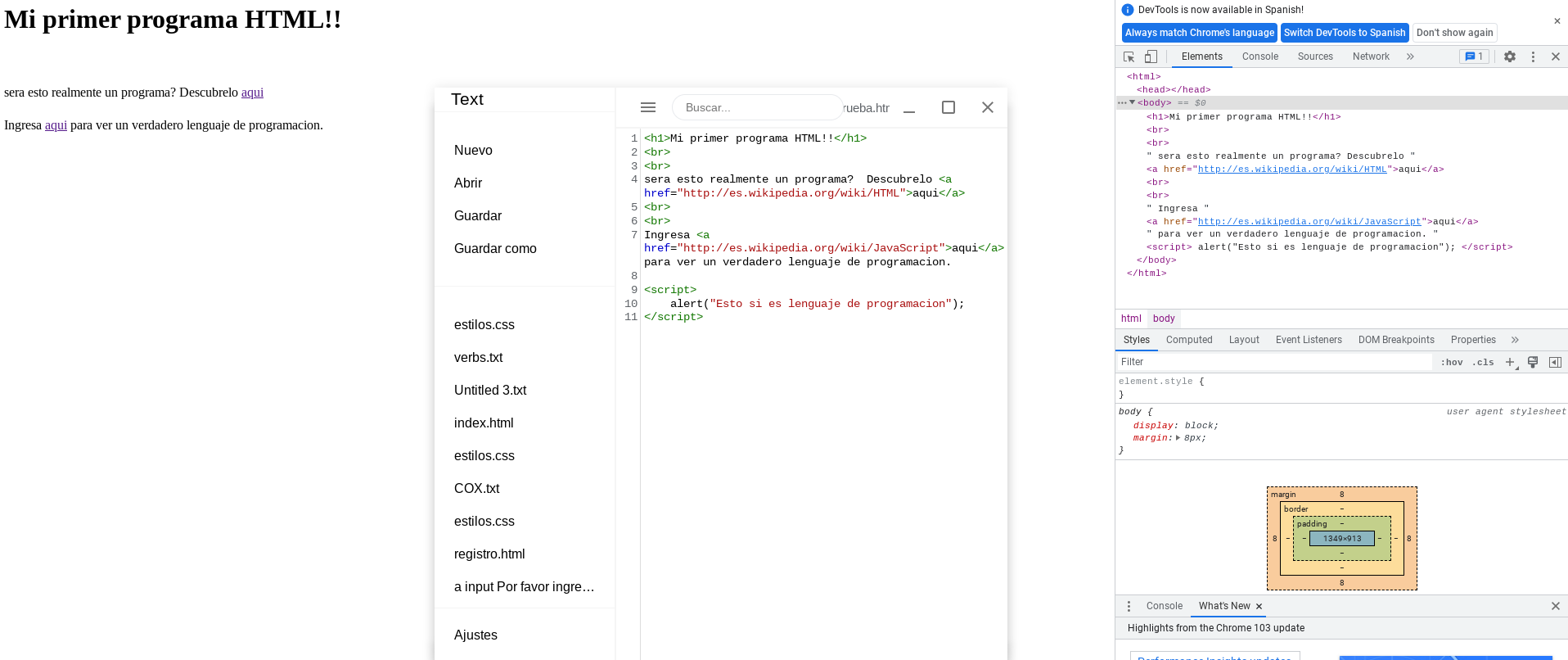Expand the margin shorthand triangle in body rule
Screen dimensions: 1568x660
tap(1178, 438)
